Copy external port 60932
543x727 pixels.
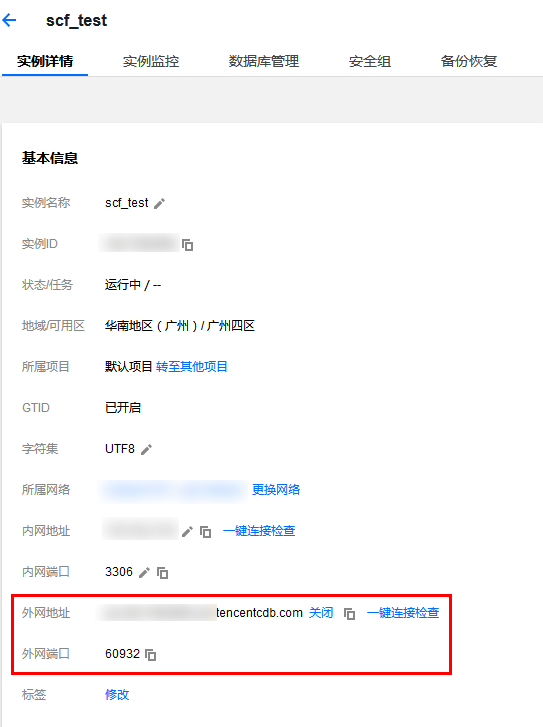click(150, 654)
